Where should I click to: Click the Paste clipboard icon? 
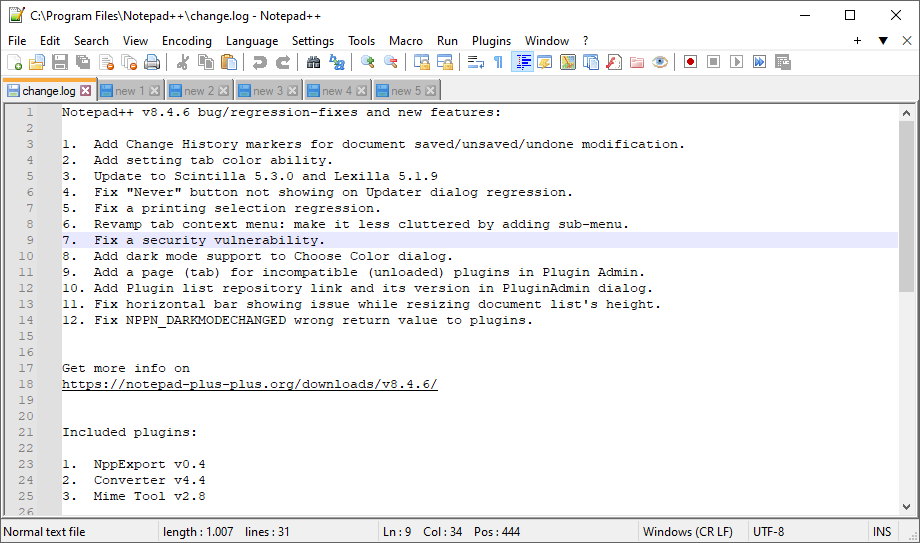229,62
